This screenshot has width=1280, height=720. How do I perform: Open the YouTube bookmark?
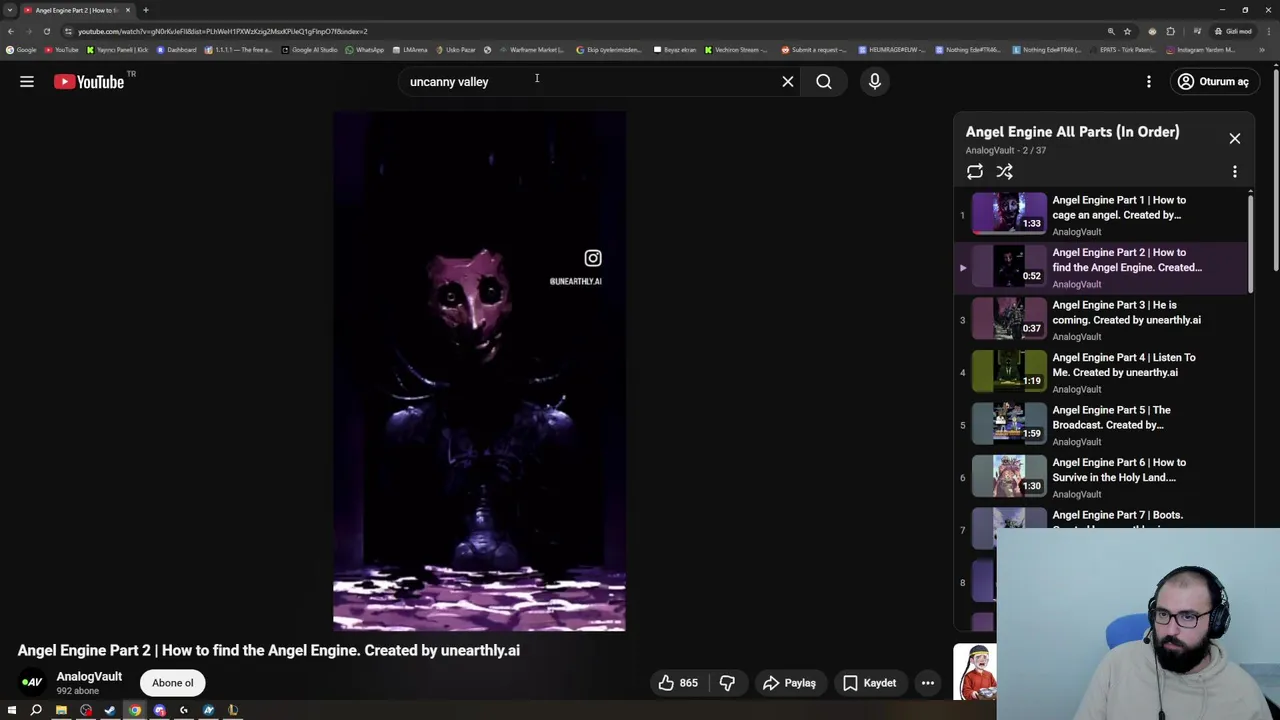[x=62, y=50]
